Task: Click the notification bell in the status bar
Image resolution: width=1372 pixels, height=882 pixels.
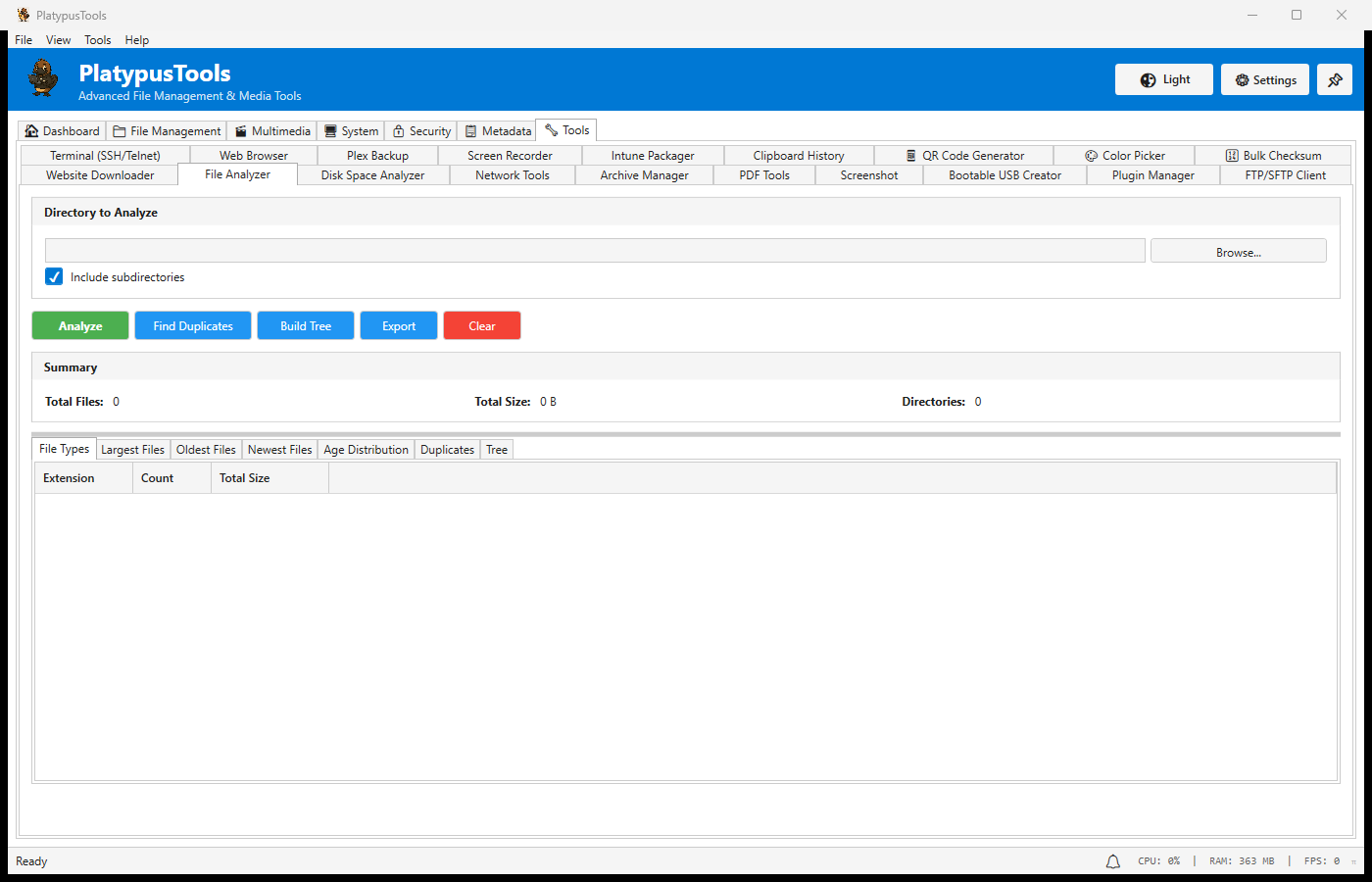Action: (x=1112, y=860)
